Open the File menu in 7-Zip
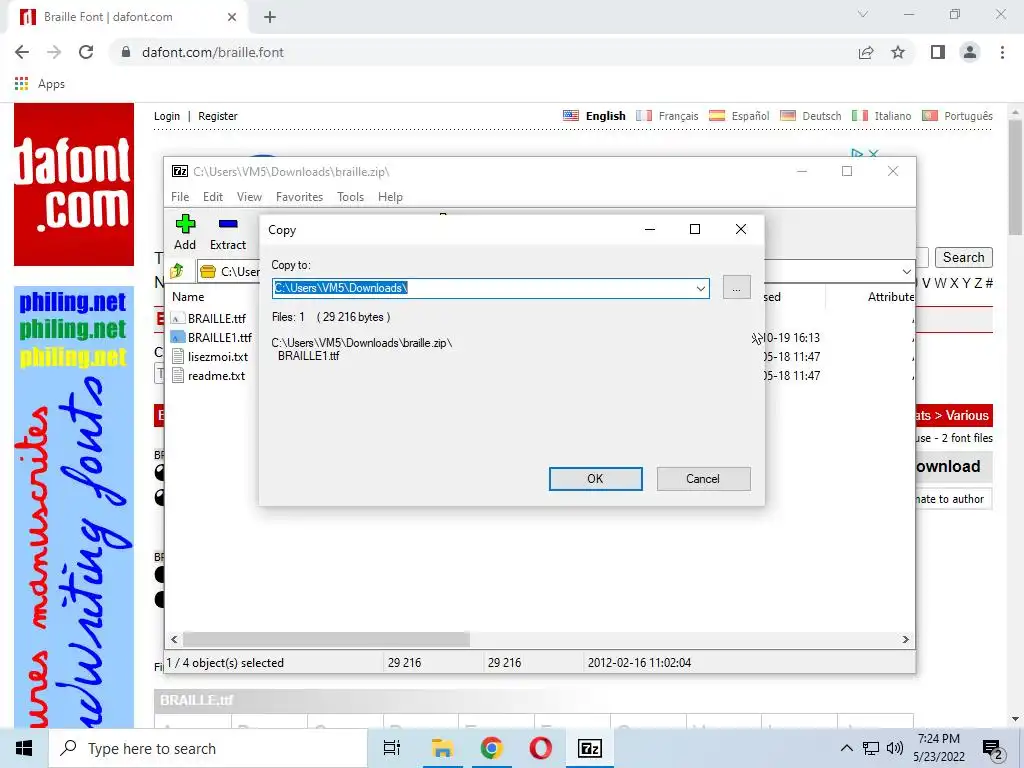Screen dimensions: 1024x768 point(180,197)
